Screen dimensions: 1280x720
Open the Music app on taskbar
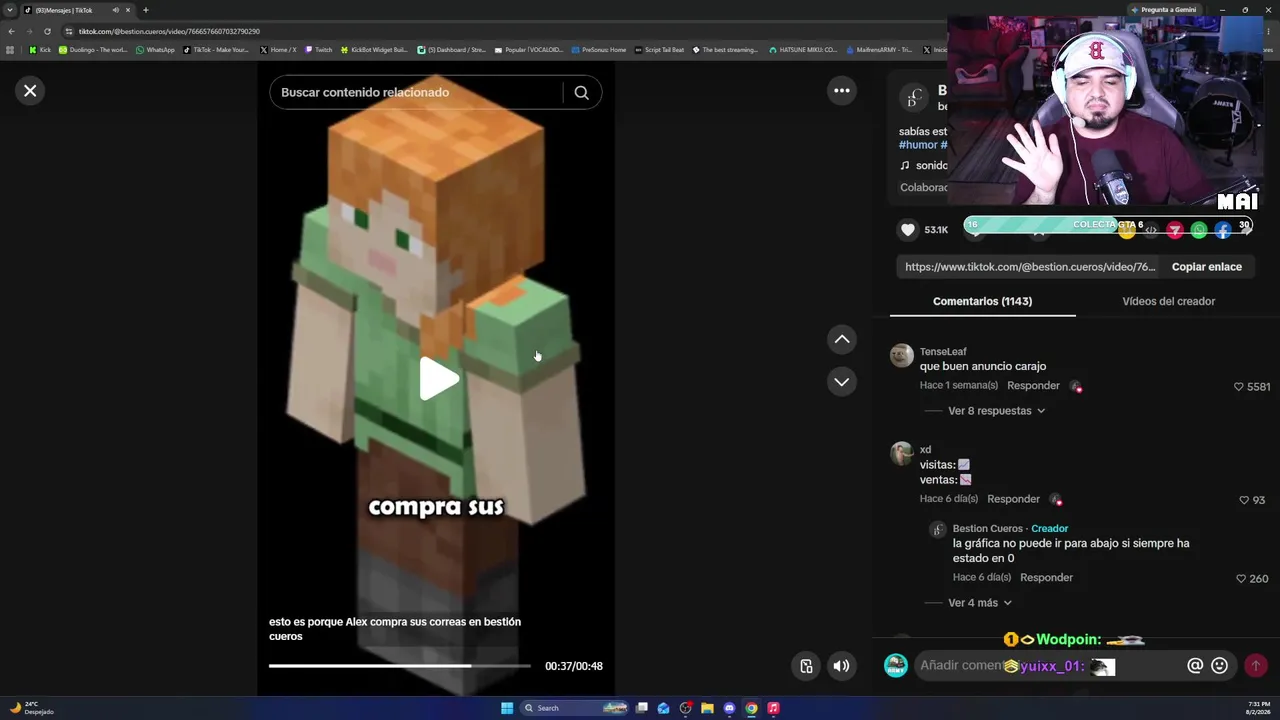[773, 708]
